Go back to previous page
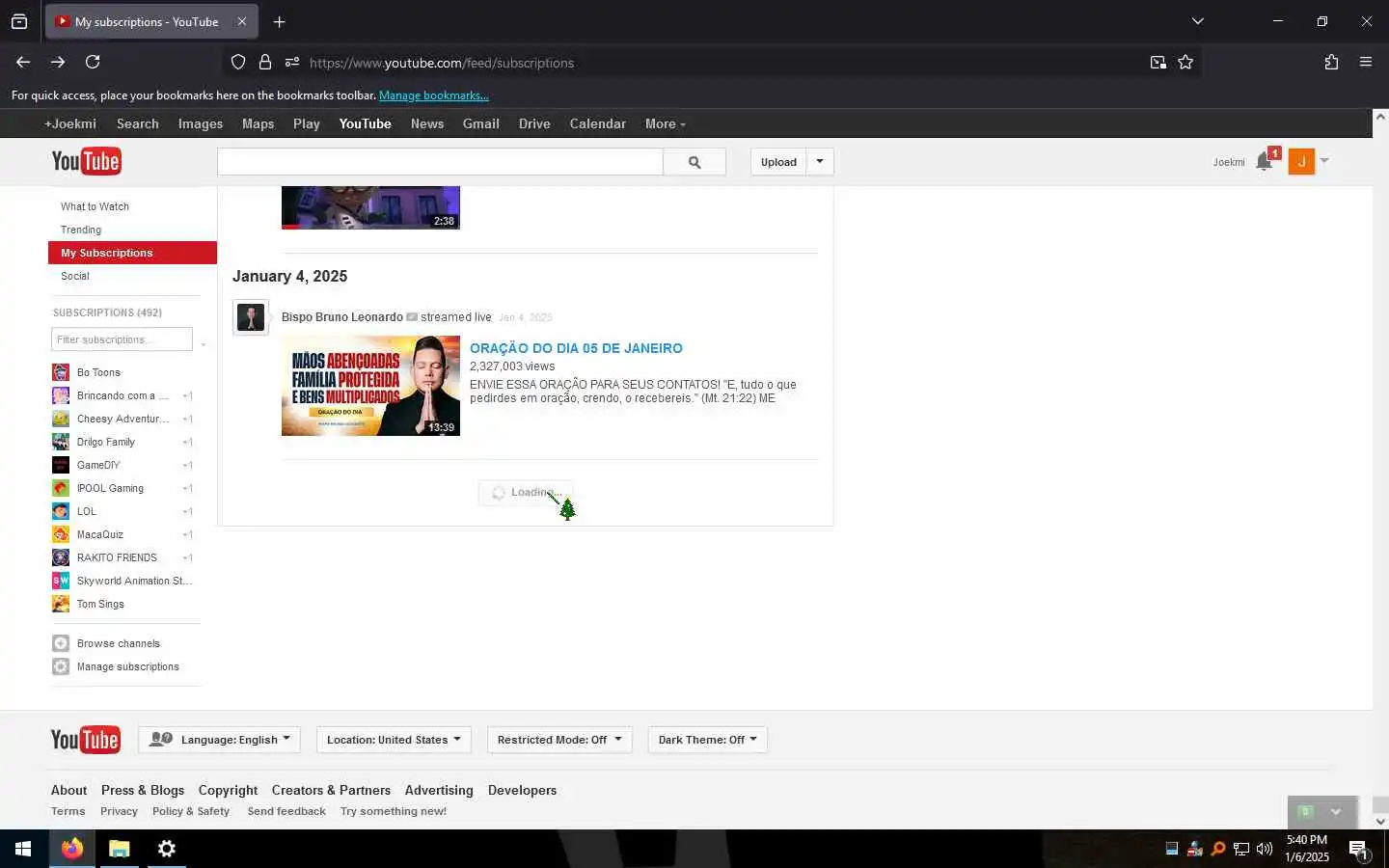The height and width of the screenshot is (868, 1389). tap(23, 62)
